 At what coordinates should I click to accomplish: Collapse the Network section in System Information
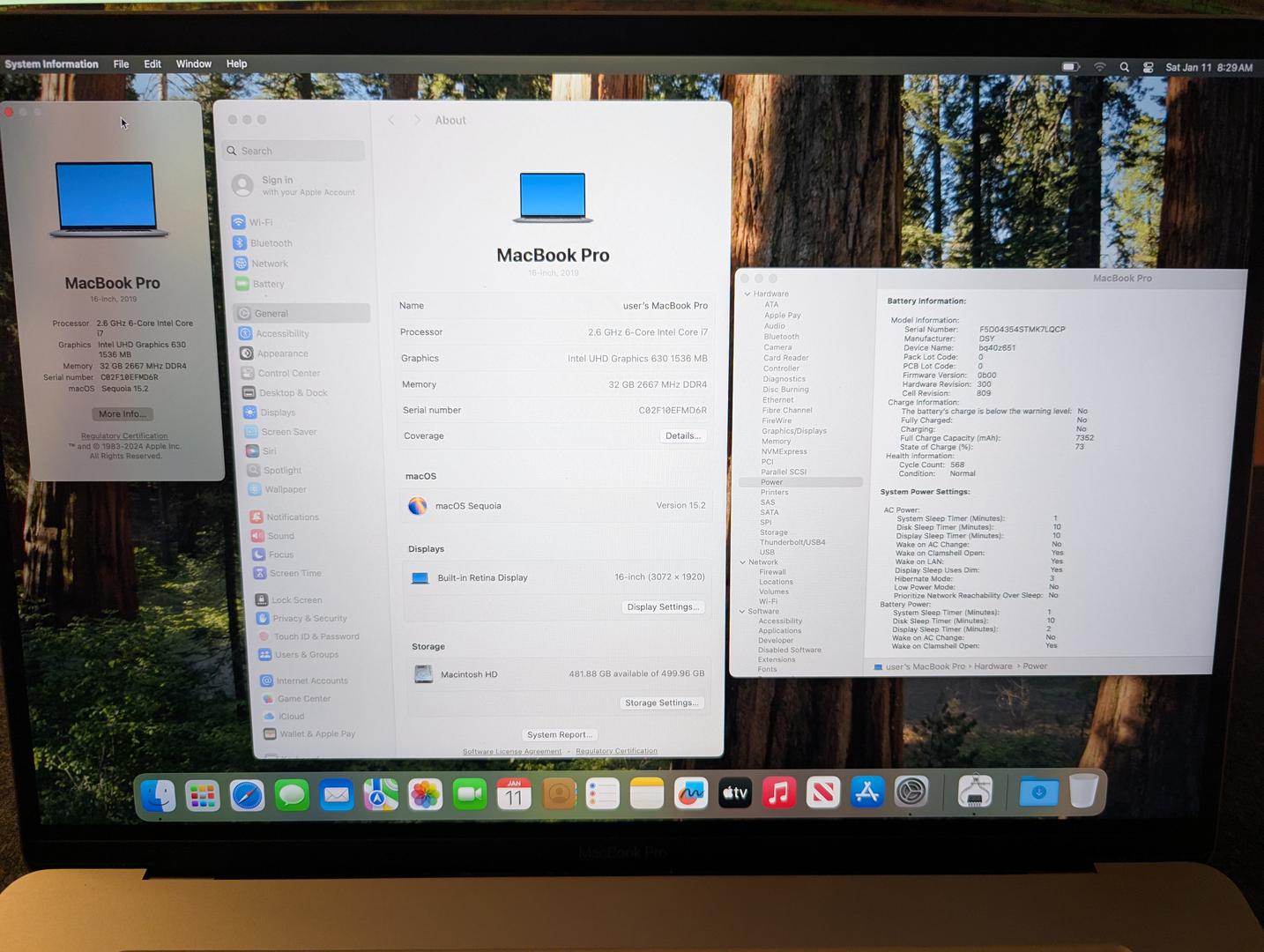(743, 562)
